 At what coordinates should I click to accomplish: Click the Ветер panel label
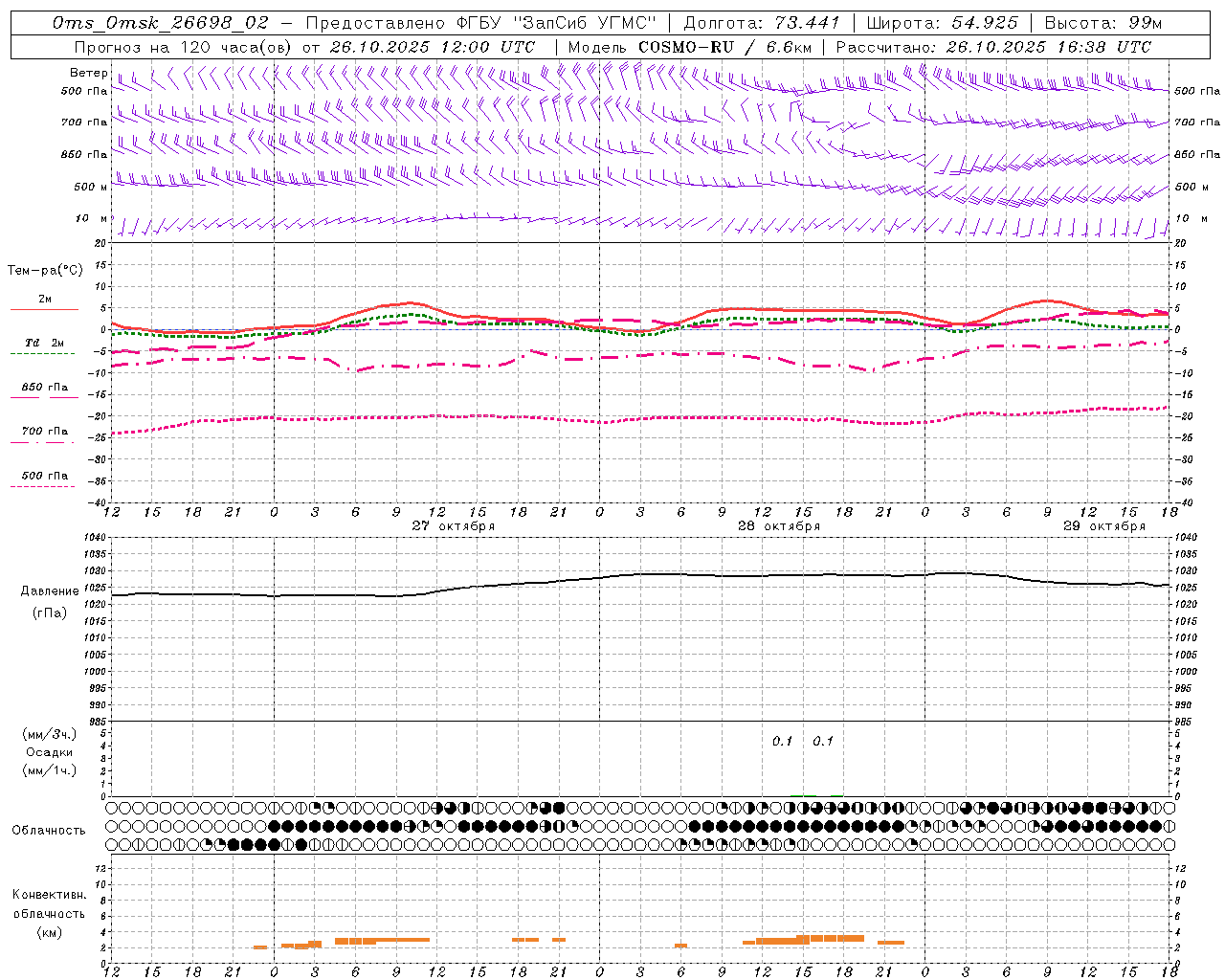coord(89,73)
